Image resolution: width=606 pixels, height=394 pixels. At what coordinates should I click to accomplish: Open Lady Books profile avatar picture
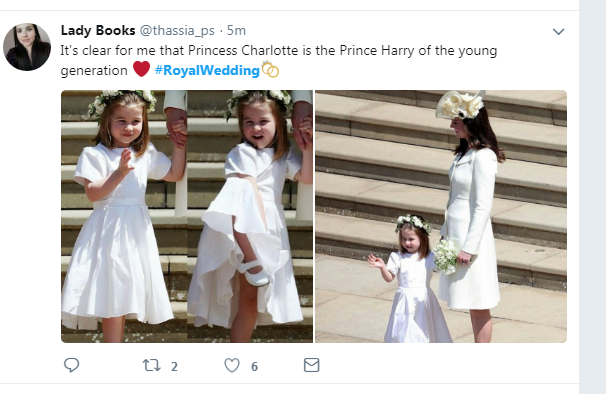27,47
